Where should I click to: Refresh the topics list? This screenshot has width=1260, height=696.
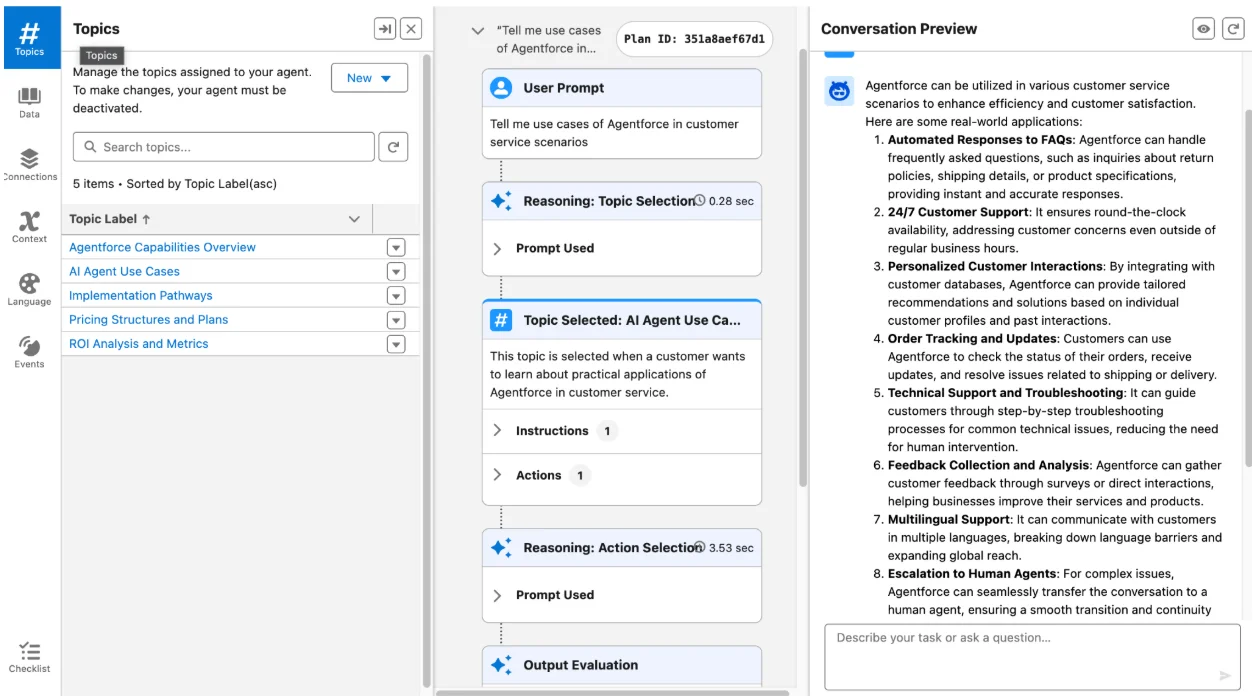[x=393, y=147]
